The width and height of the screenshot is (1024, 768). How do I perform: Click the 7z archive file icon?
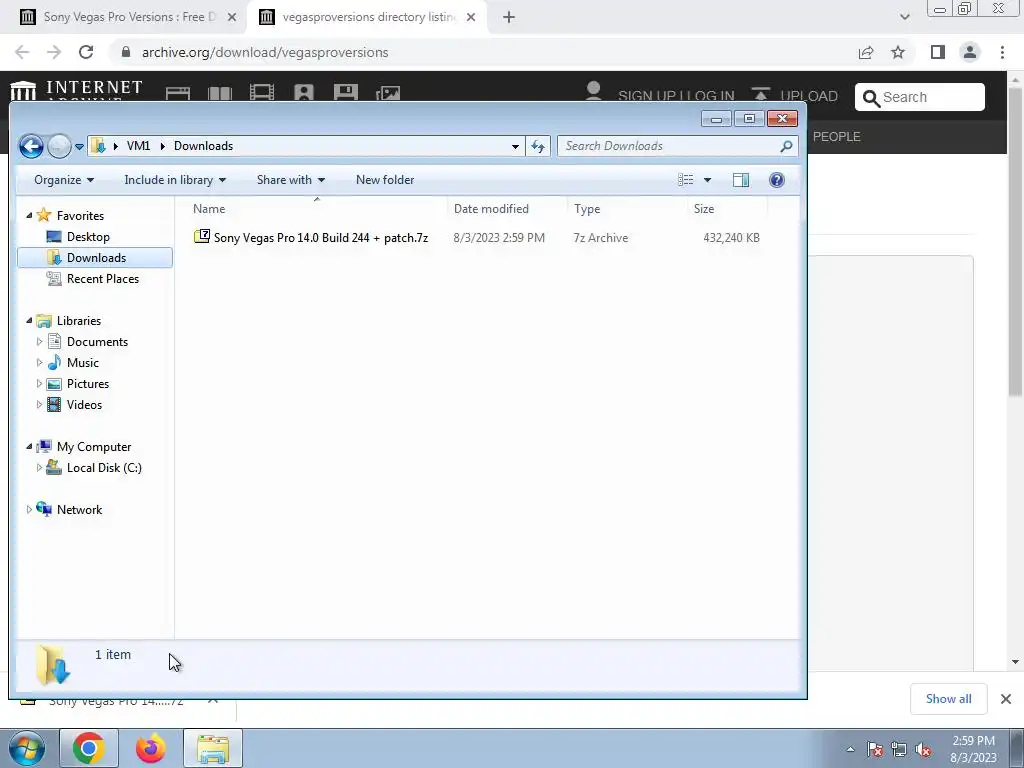click(202, 237)
